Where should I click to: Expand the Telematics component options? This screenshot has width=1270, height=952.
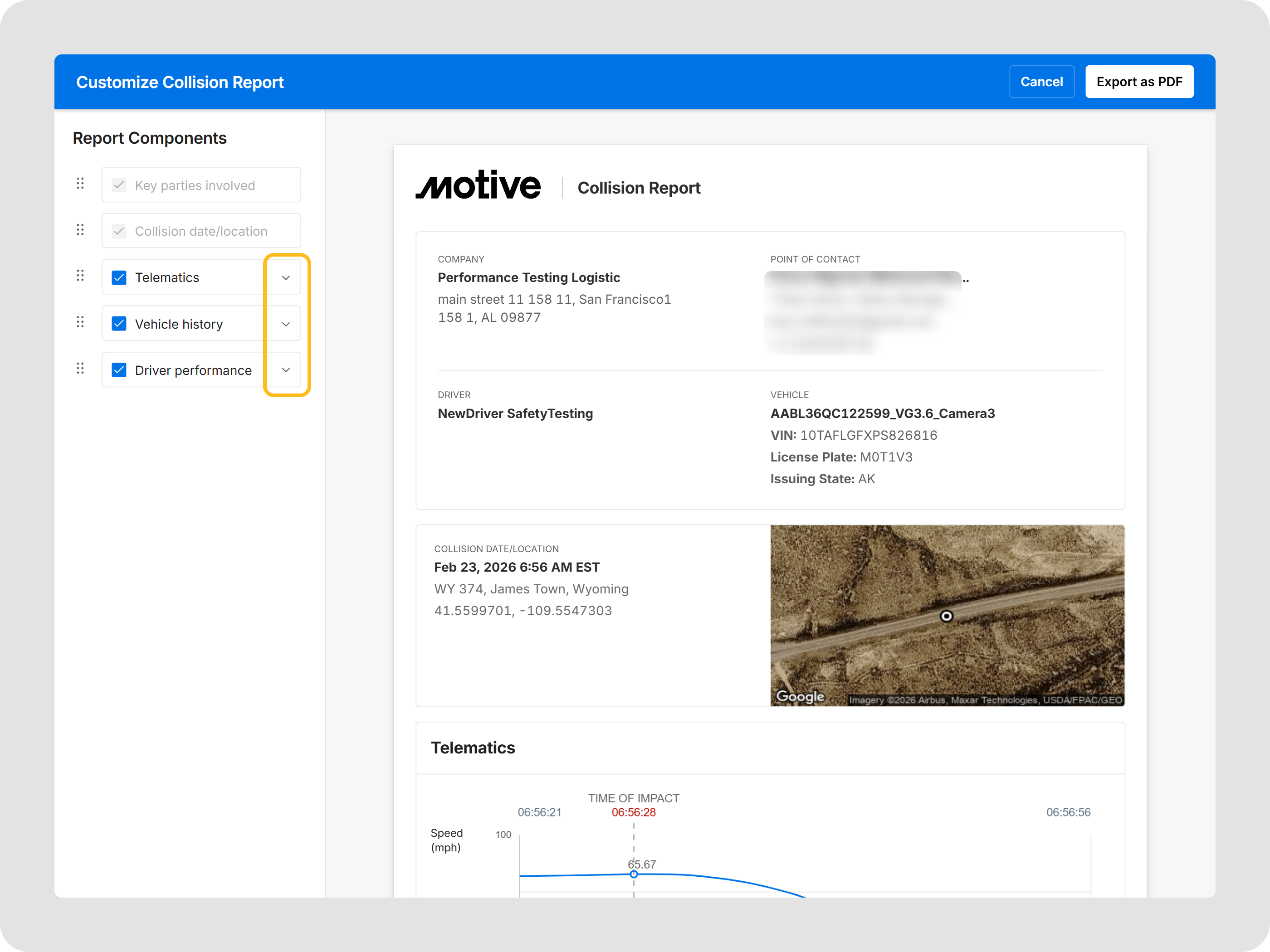[x=286, y=278]
